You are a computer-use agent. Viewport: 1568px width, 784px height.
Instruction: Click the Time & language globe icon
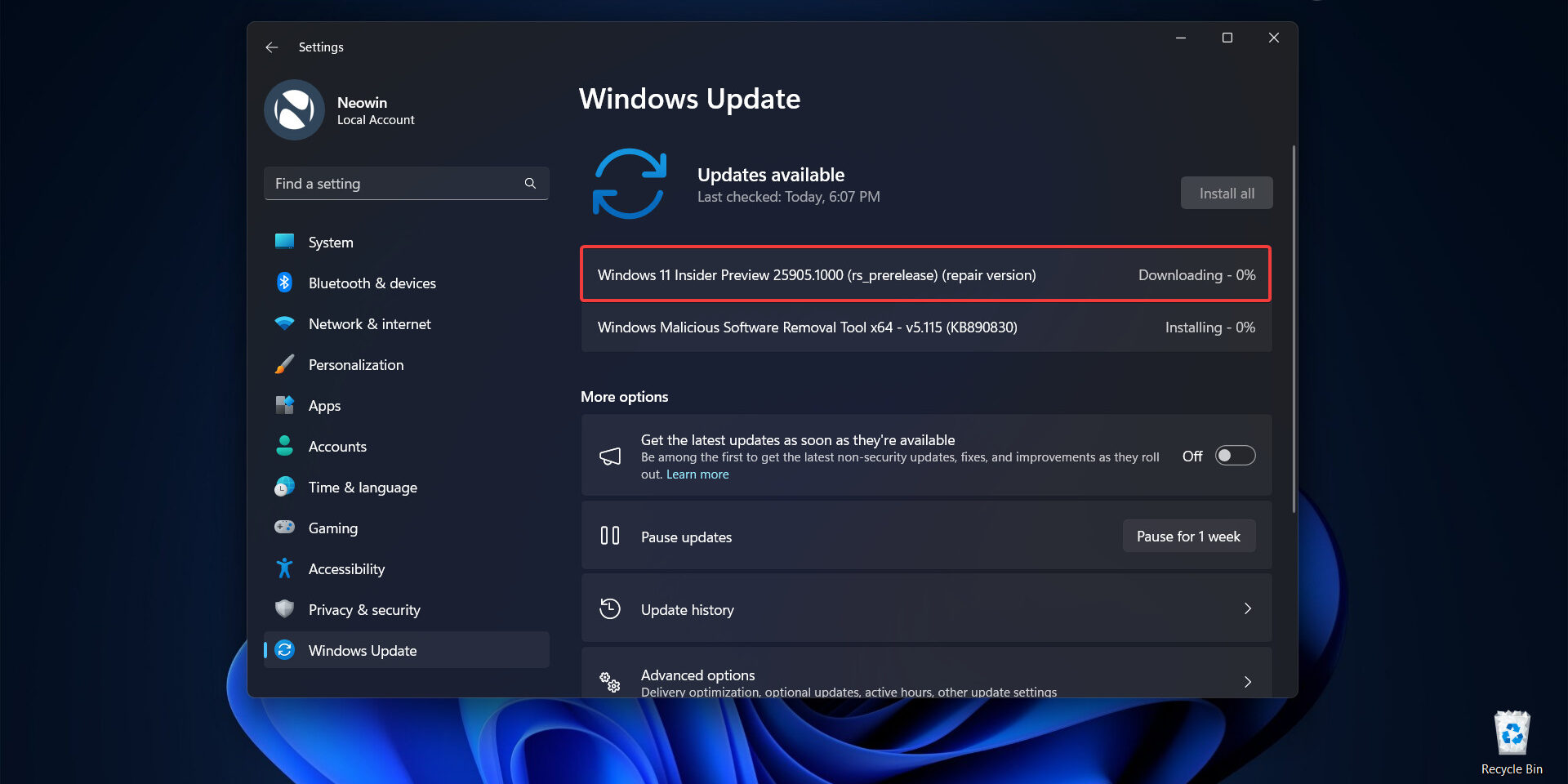pyautogui.click(x=284, y=487)
